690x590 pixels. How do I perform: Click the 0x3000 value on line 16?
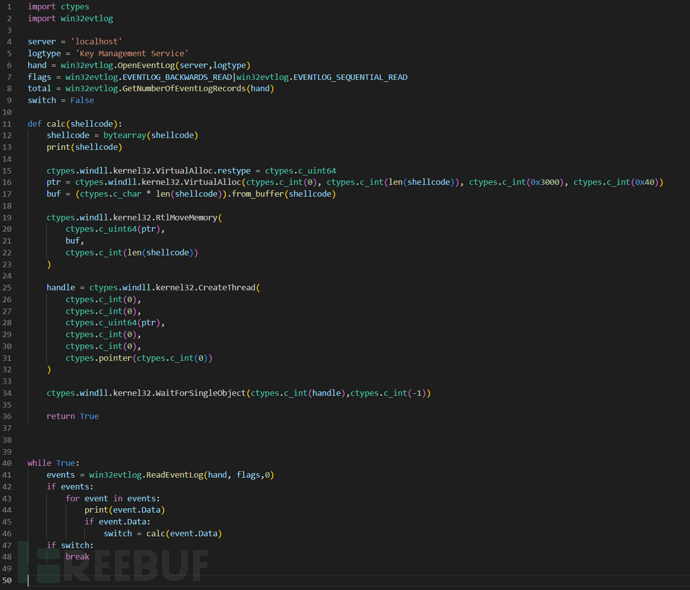tap(545, 182)
